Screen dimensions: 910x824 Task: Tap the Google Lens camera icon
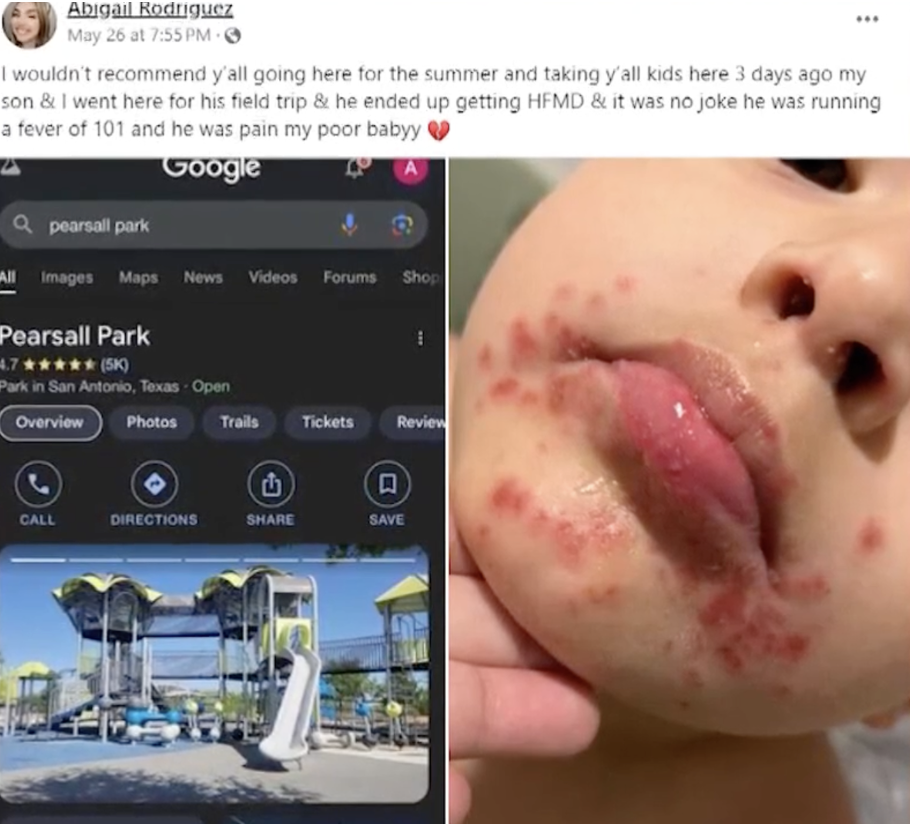(x=402, y=225)
